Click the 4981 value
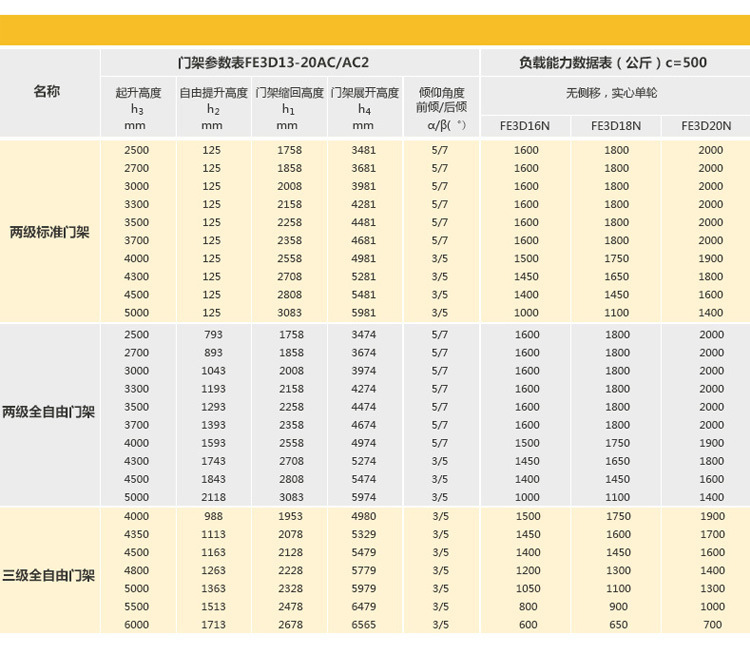The image size is (750, 645). coord(364,258)
